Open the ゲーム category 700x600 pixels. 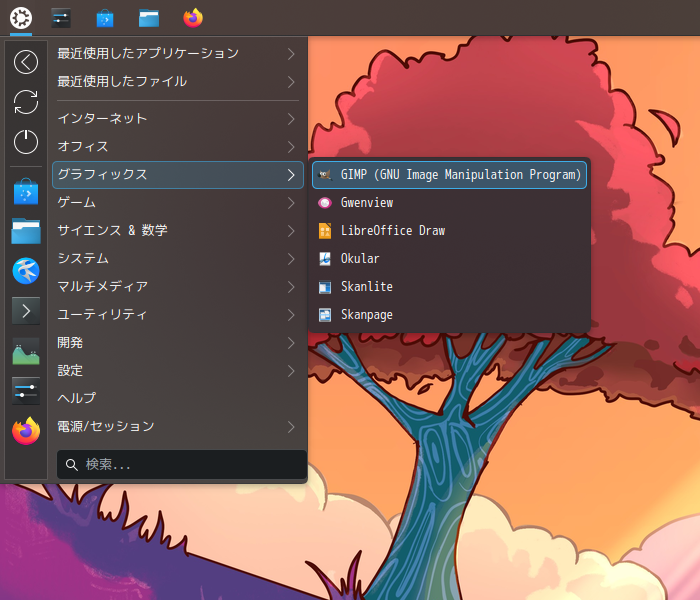178,203
